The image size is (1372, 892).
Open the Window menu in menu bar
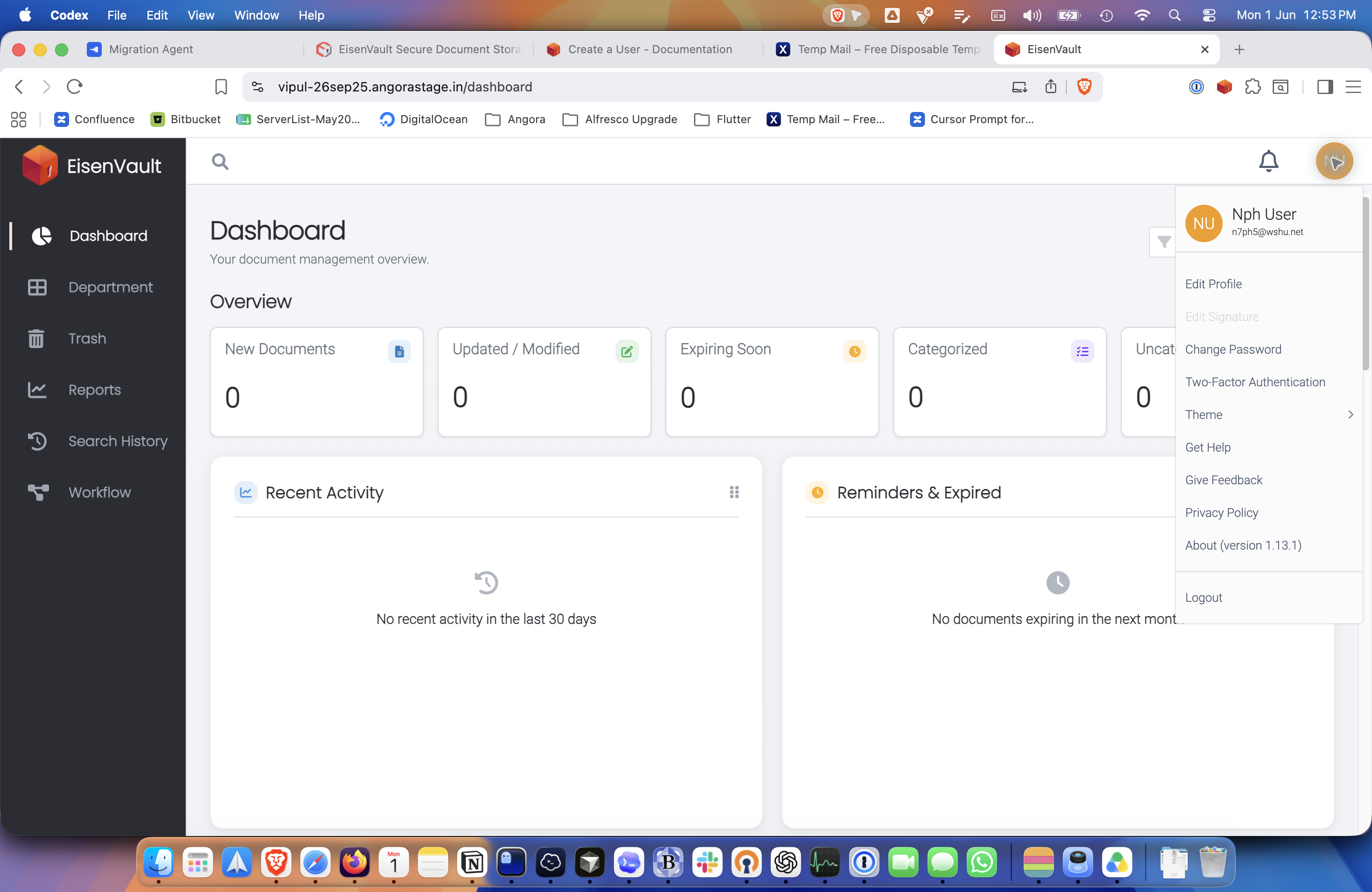[x=256, y=15]
